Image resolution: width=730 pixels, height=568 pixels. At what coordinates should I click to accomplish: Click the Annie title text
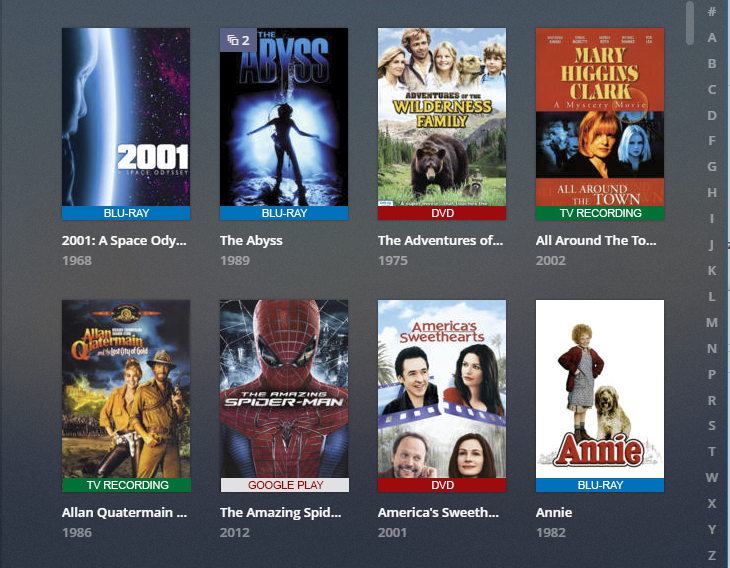coord(554,513)
